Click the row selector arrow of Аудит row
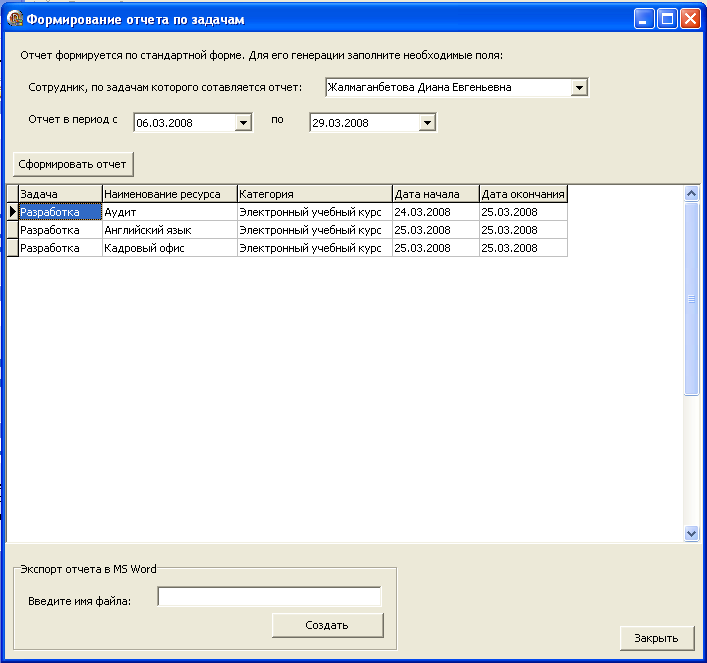The width and height of the screenshot is (707, 663). click(13, 212)
